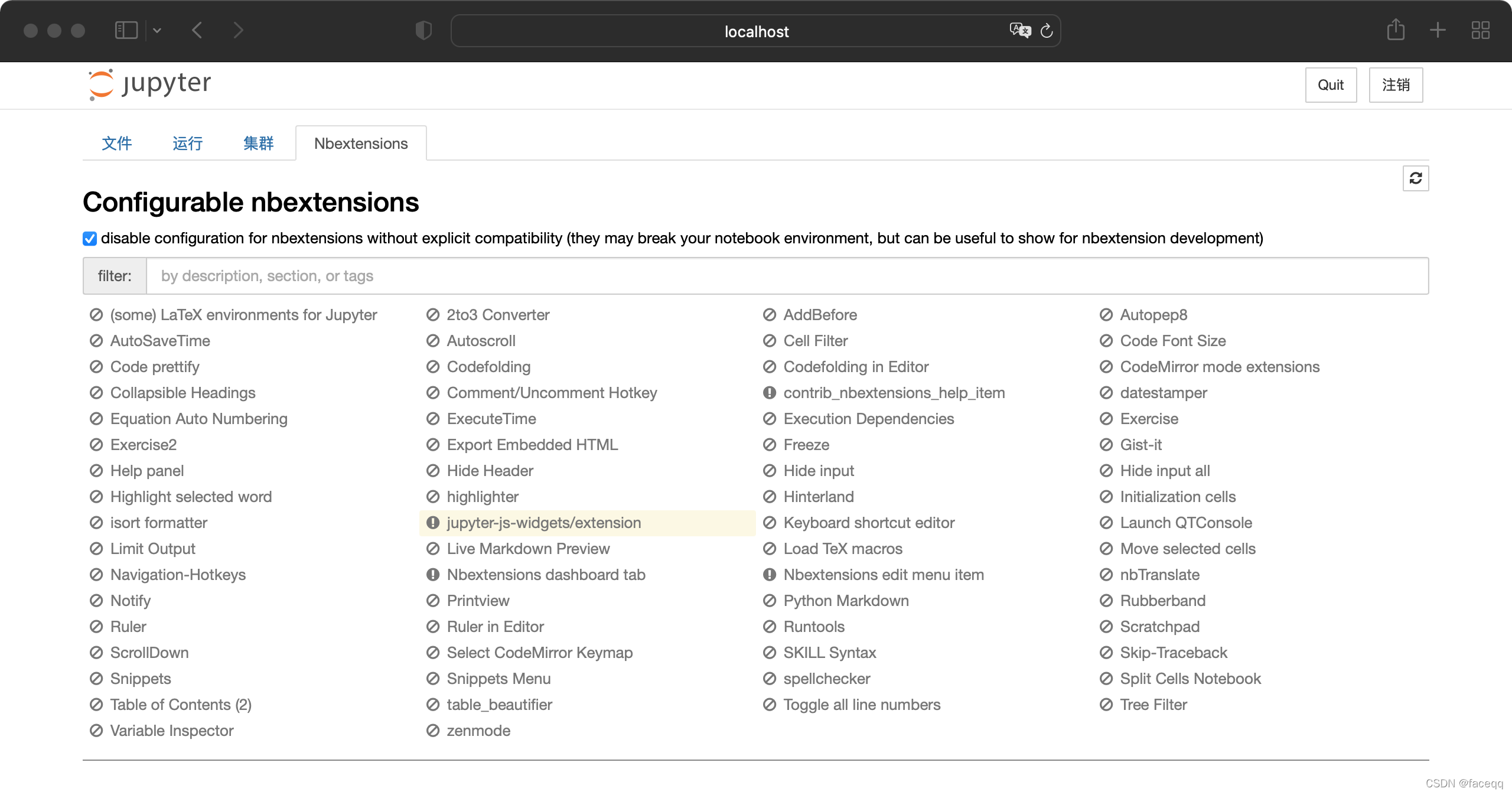Toggle the Safari sidebar icon
1512x795 pixels.
(x=126, y=31)
